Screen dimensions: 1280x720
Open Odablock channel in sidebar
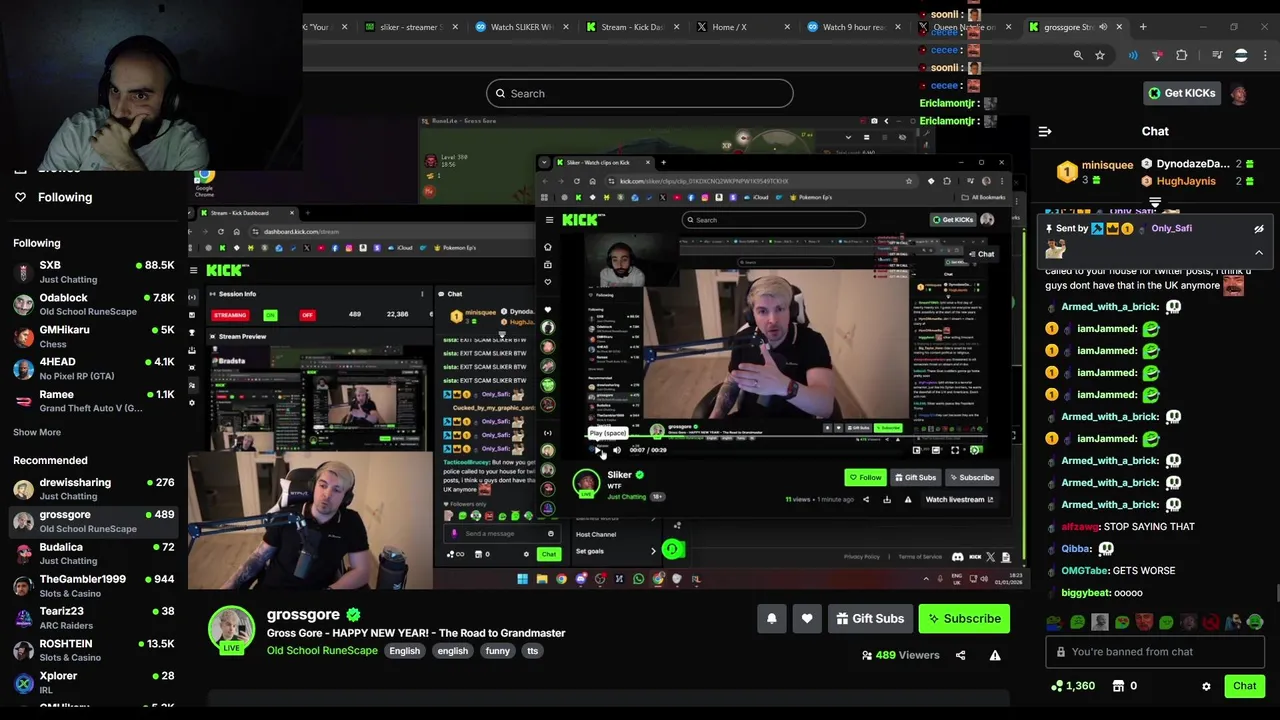point(94,304)
